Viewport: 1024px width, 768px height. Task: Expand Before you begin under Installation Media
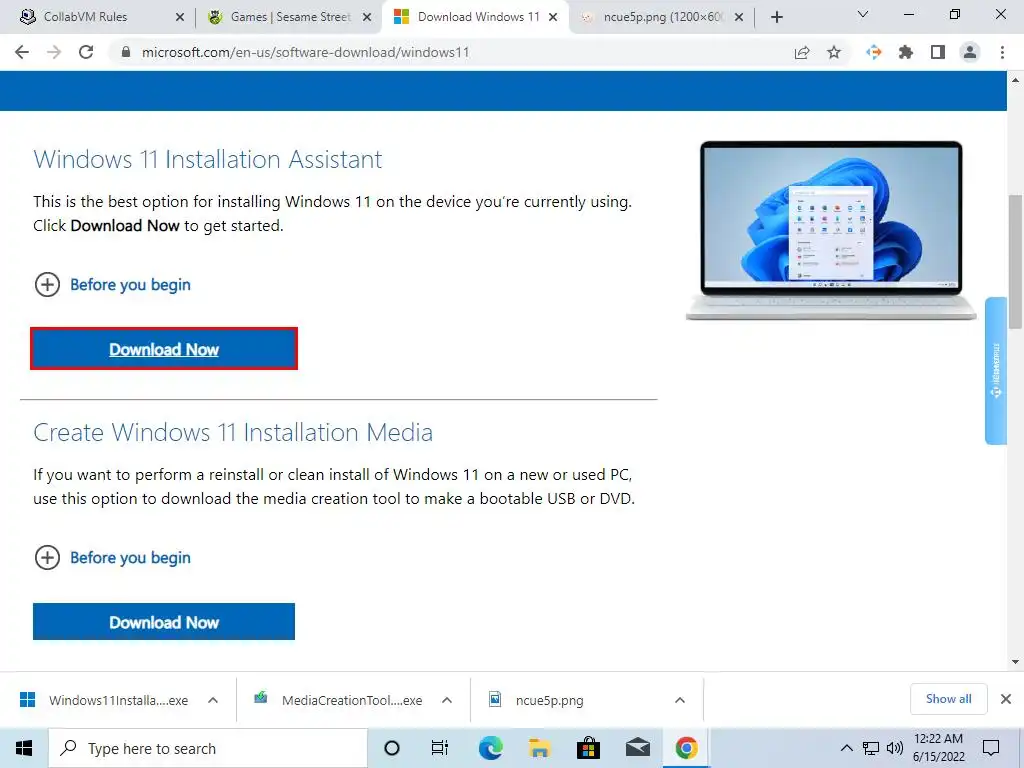click(x=112, y=558)
